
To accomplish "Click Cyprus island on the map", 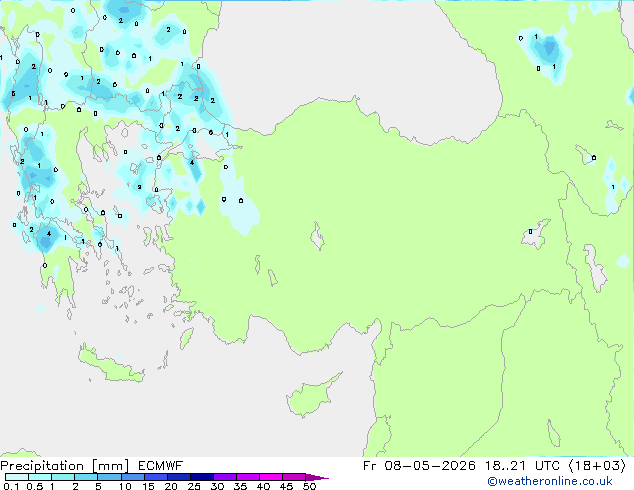I will [x=311, y=397].
